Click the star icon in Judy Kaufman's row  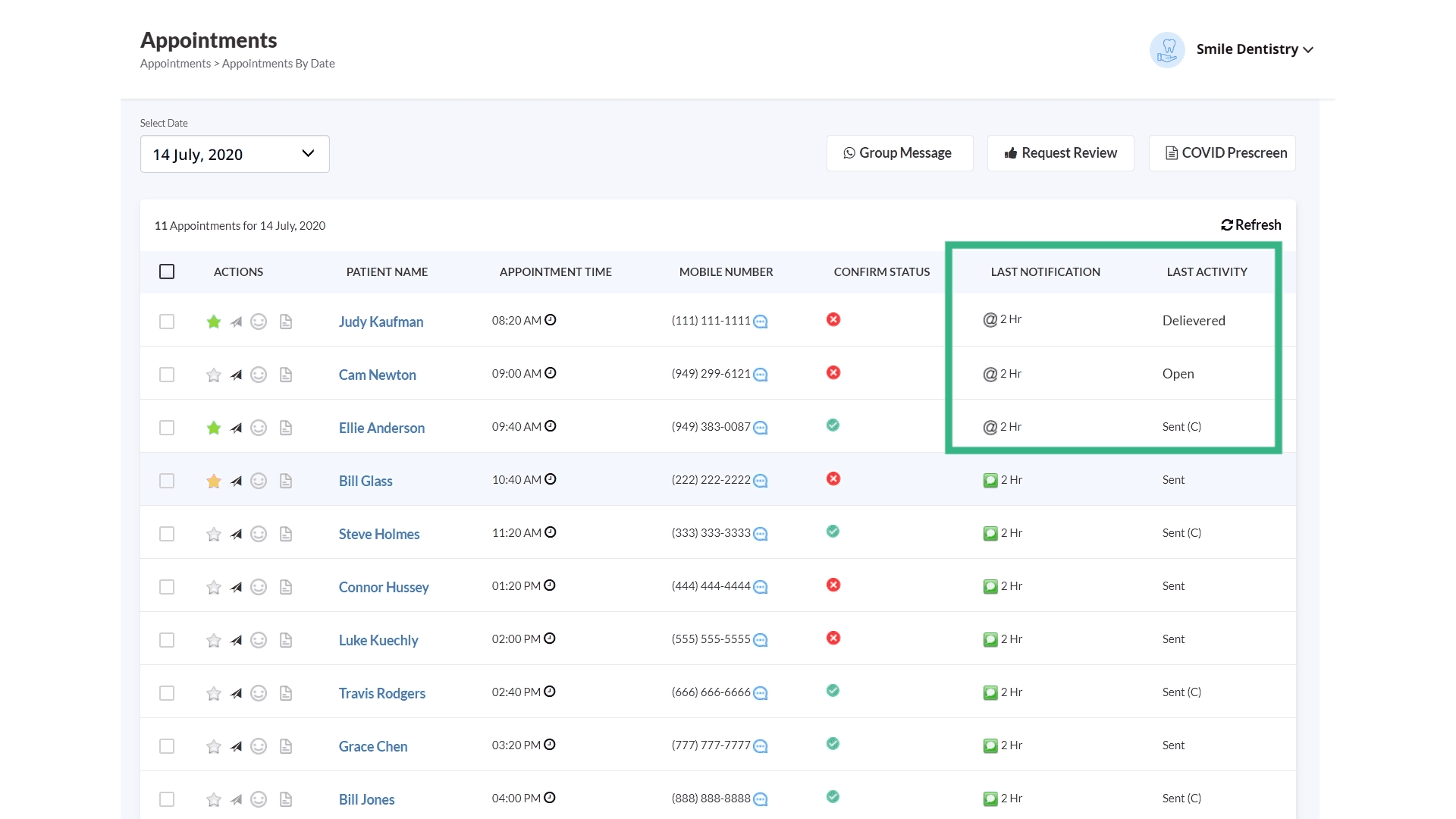[214, 322]
